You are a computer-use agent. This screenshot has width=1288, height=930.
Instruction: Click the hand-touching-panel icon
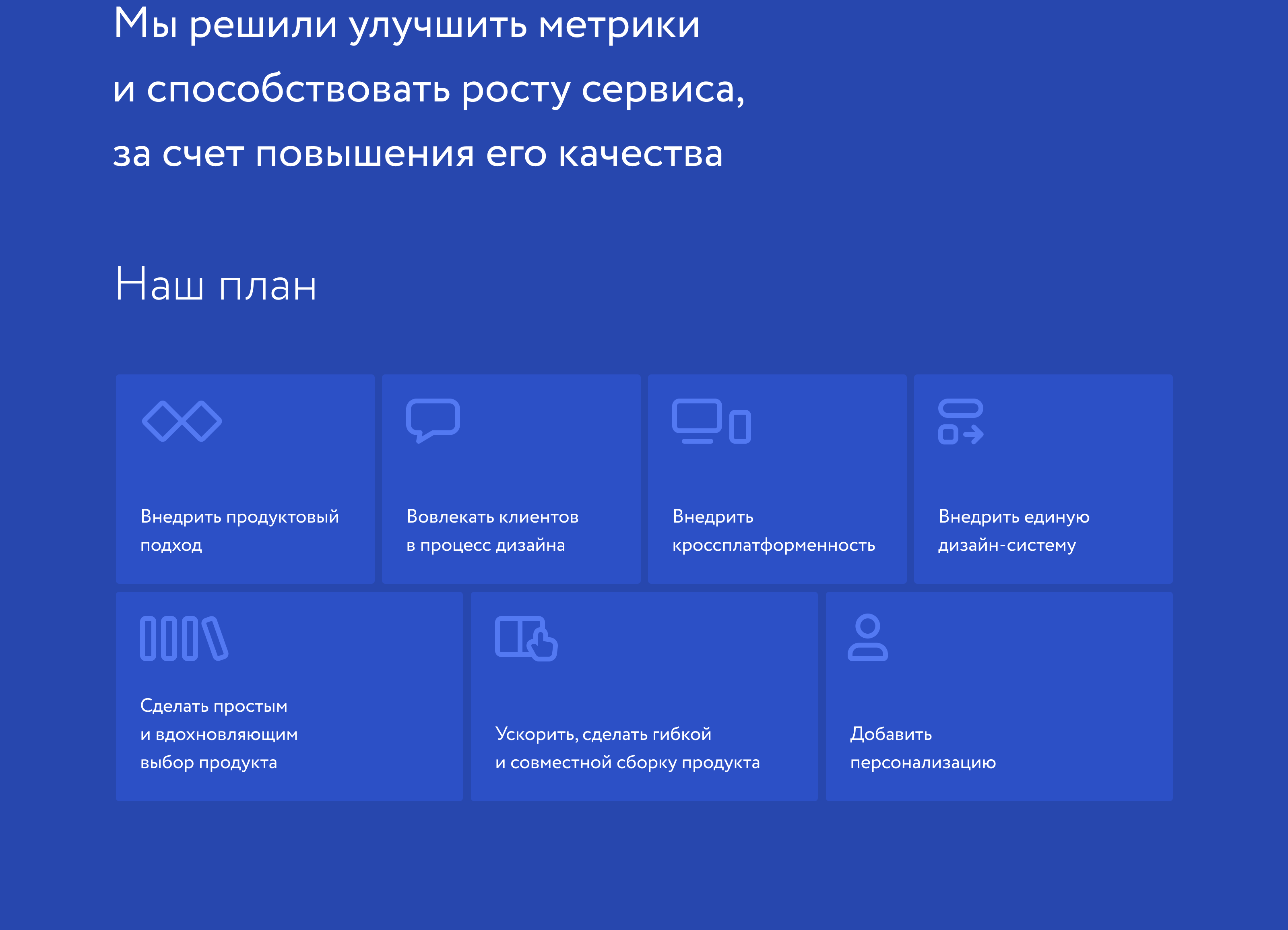pos(526,638)
